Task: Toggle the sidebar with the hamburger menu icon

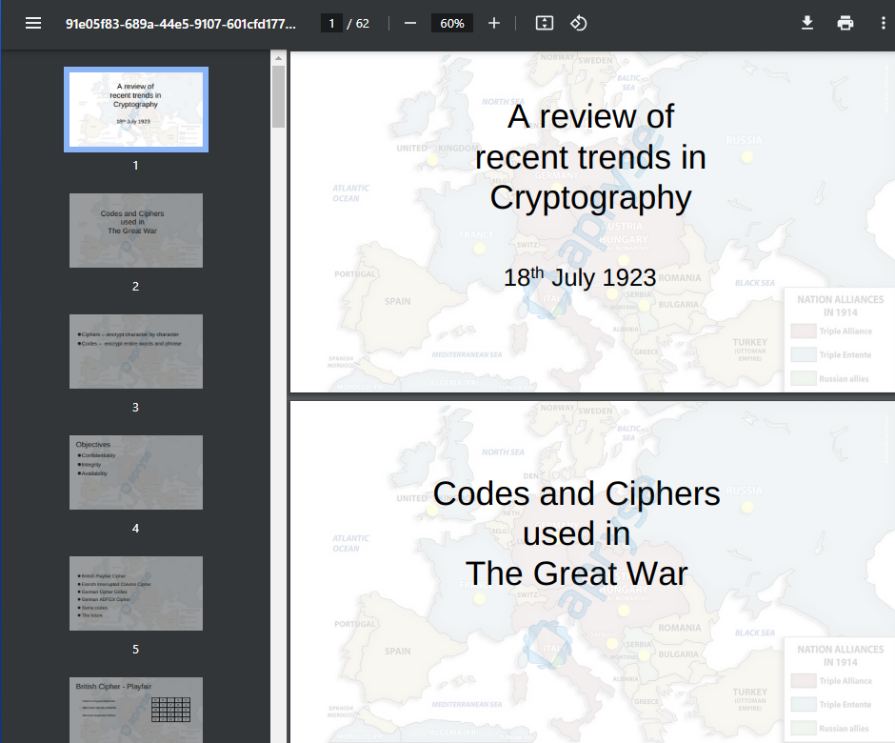Action: (x=33, y=23)
